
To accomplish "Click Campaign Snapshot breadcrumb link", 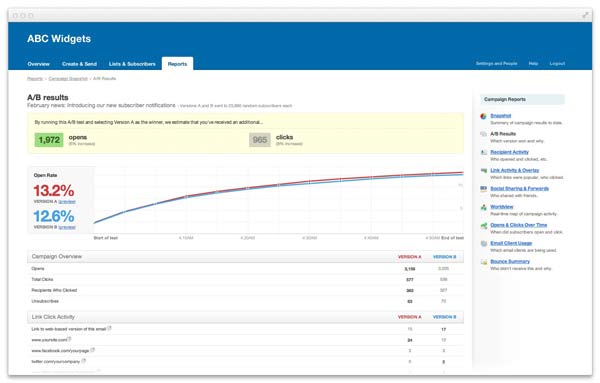I will click(x=68, y=78).
